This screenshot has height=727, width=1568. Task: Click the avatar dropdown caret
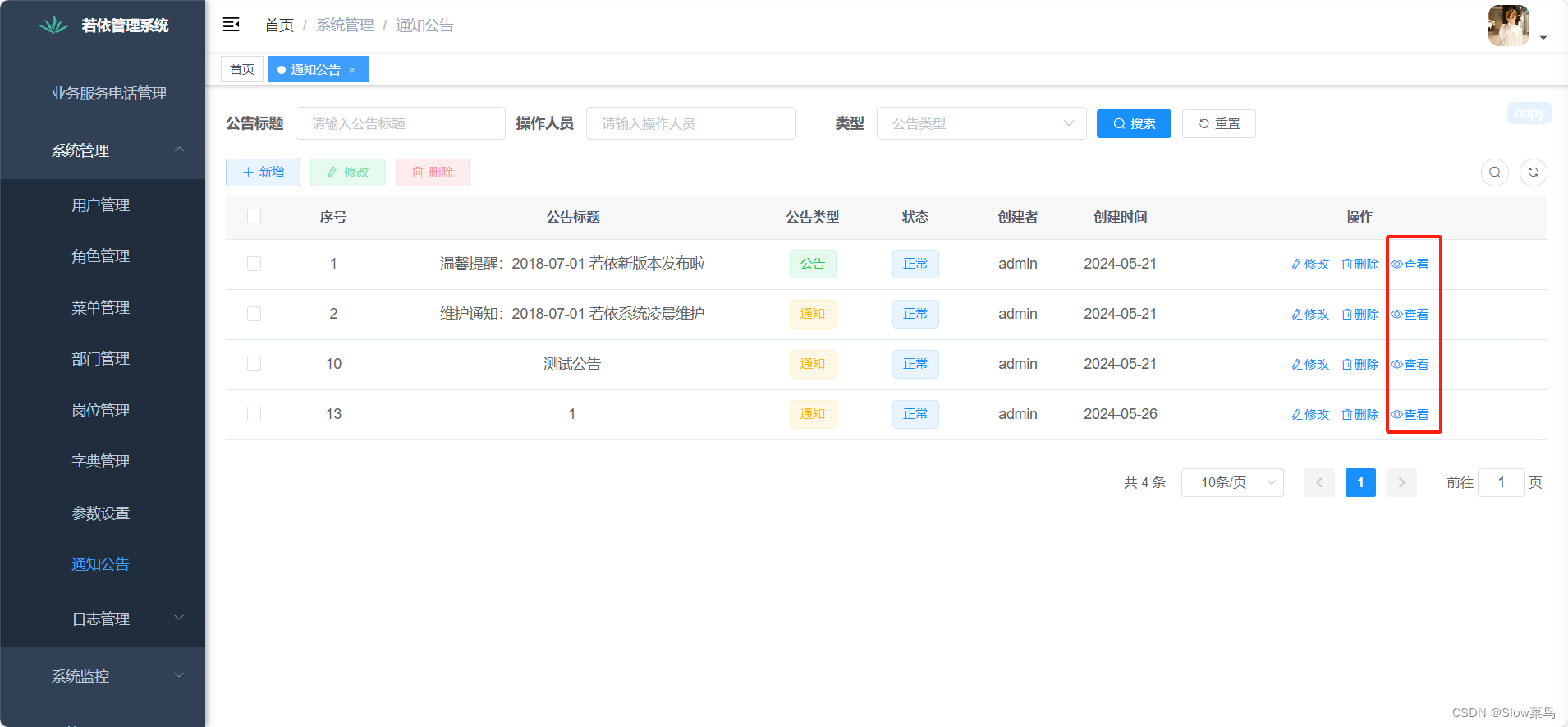pos(1543,38)
